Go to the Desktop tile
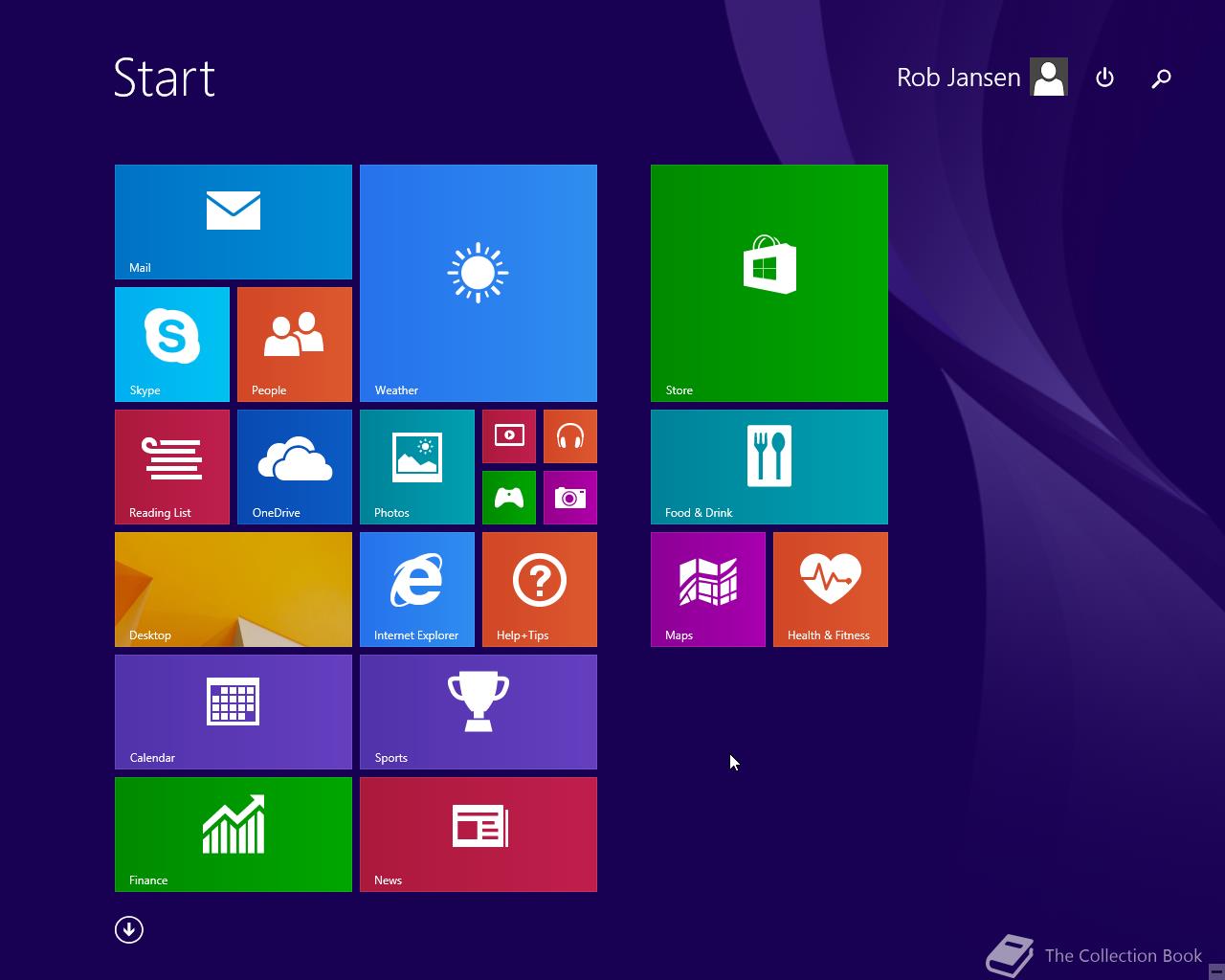This screenshot has height=980, width=1225. pyautogui.click(x=234, y=590)
